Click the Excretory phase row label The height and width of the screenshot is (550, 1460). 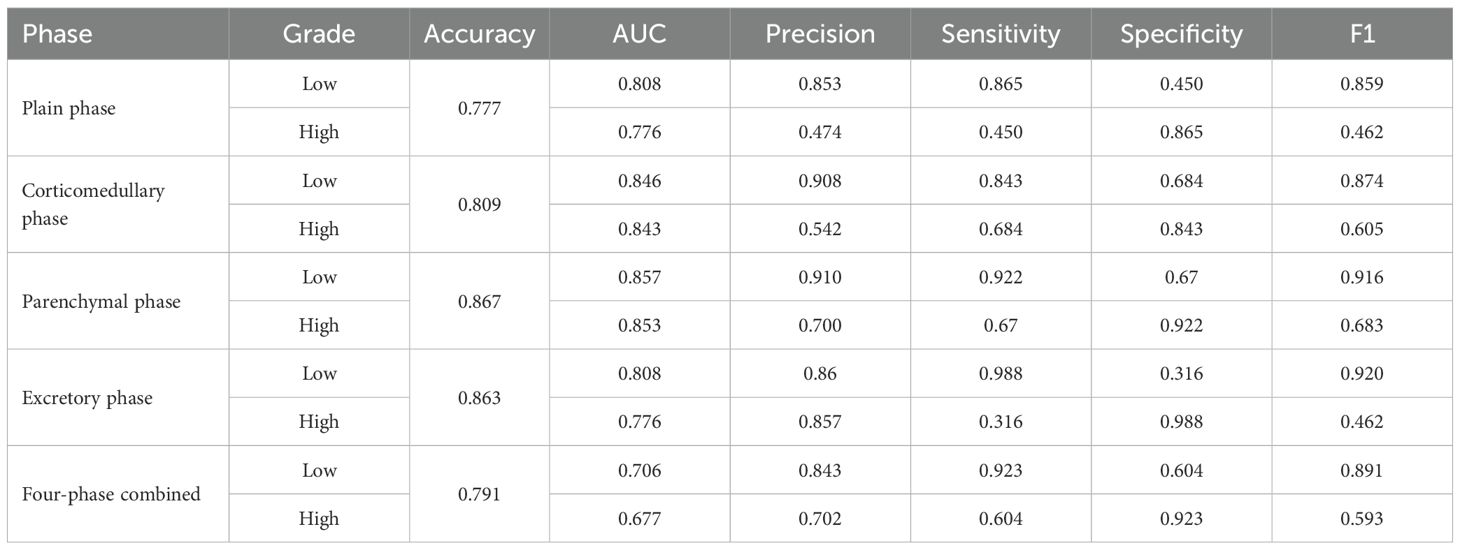click(x=87, y=398)
